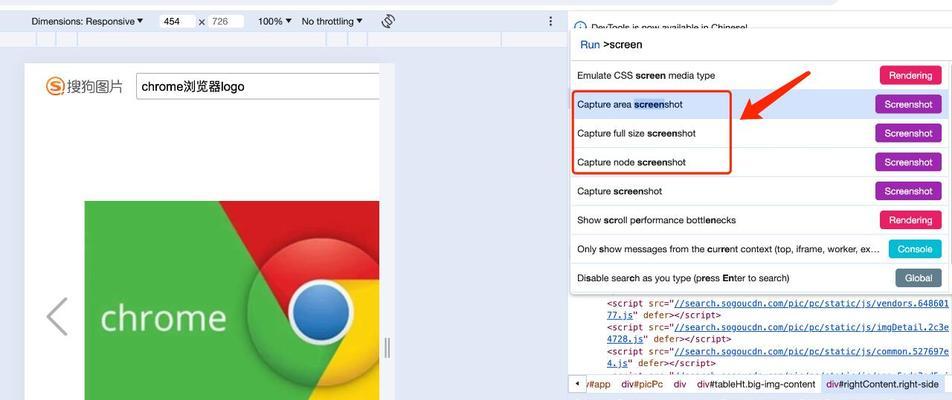Go to previous image with left chevron
This screenshot has width=952, height=400.
point(57,316)
